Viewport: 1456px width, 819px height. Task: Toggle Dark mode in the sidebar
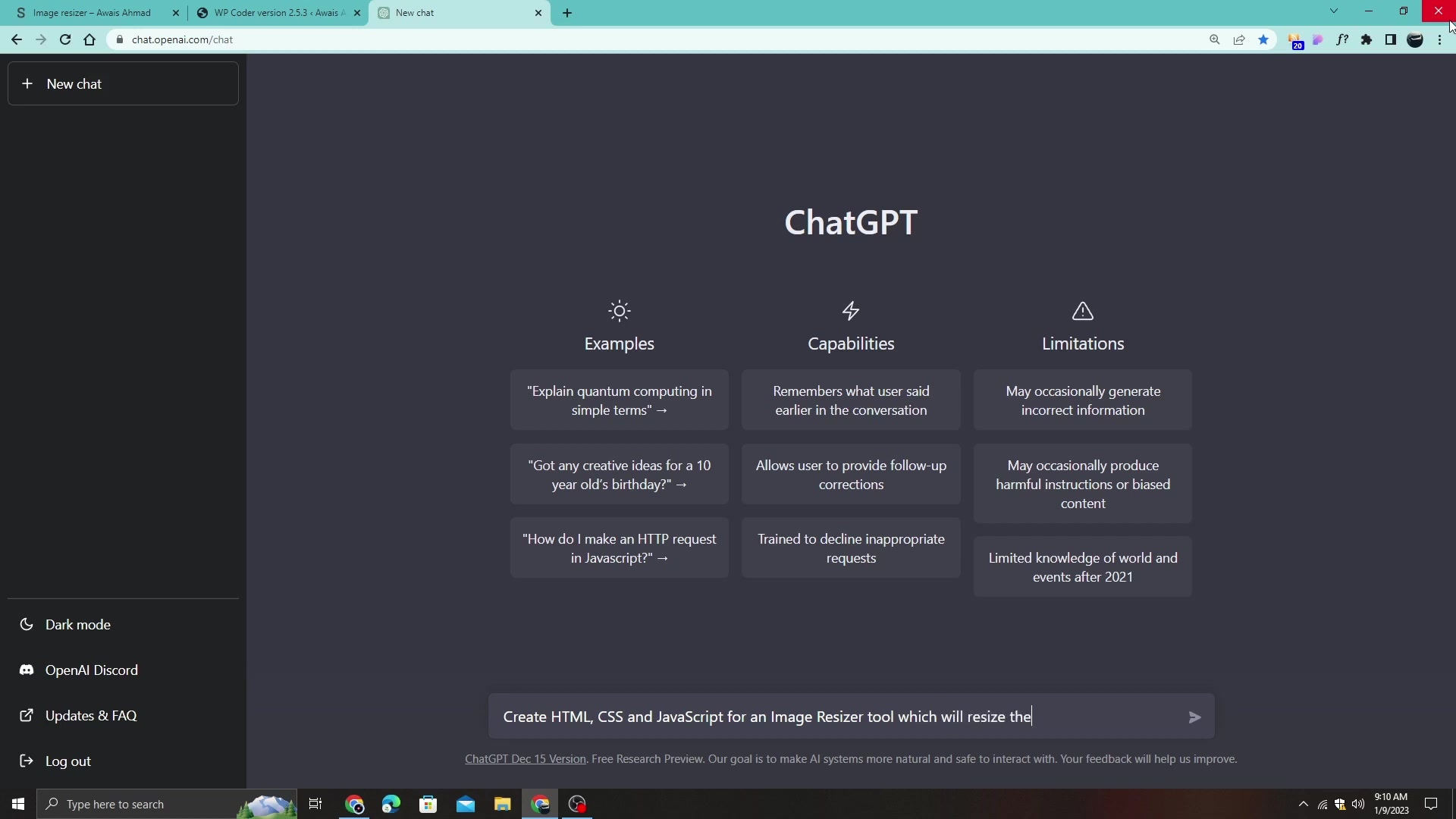(x=123, y=625)
